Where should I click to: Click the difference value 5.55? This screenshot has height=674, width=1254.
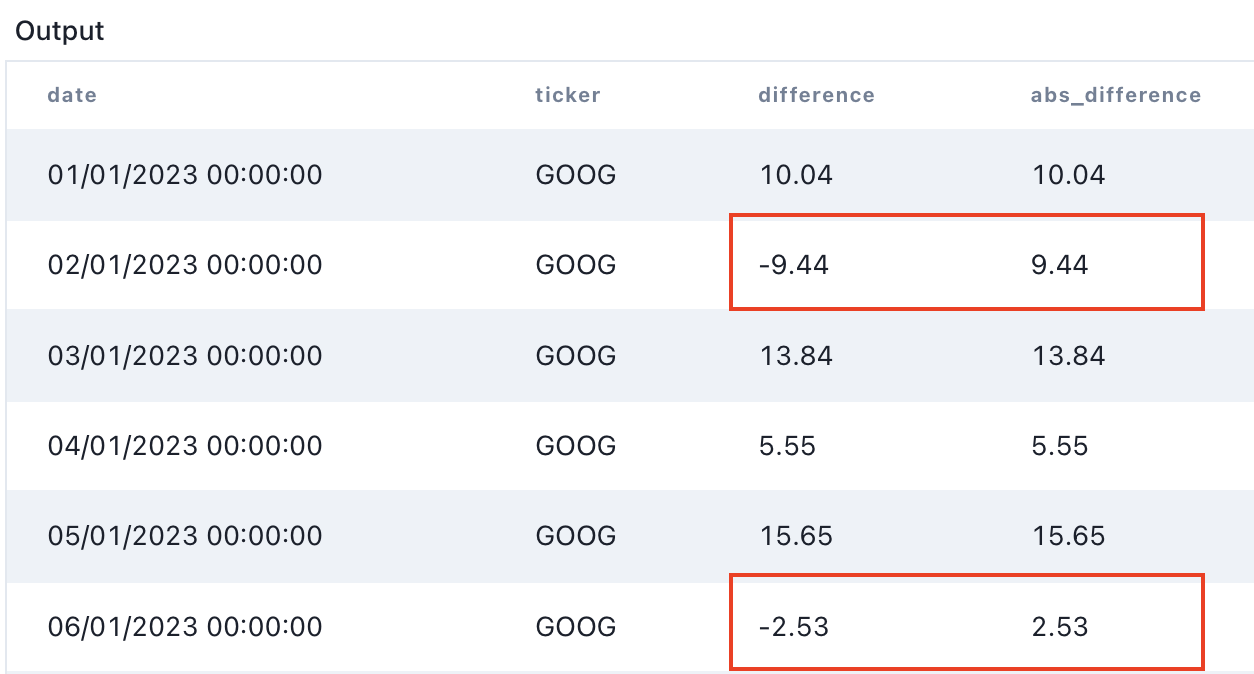787,445
